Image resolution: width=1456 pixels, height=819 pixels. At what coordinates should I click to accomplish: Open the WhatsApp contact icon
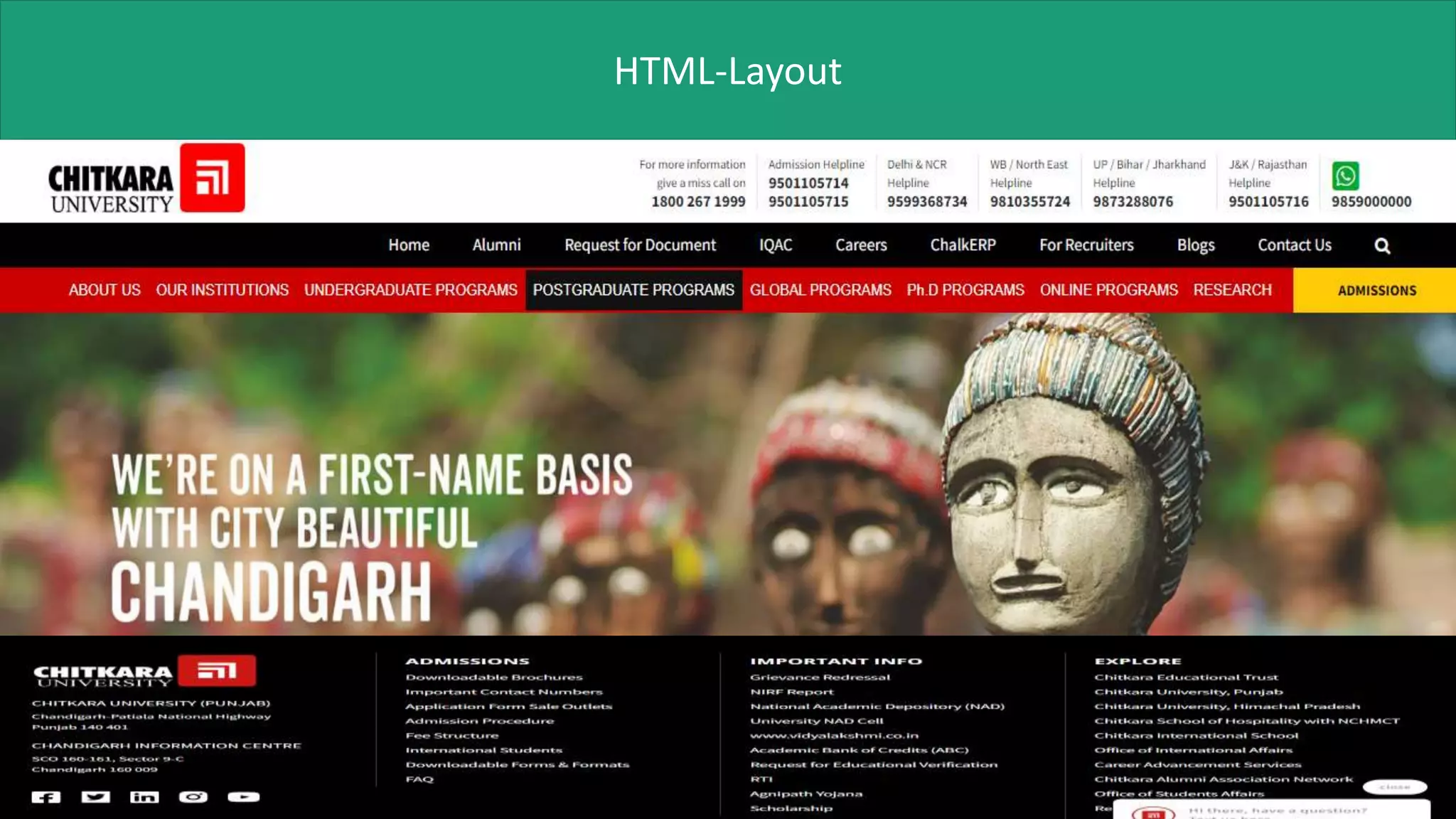1345,176
